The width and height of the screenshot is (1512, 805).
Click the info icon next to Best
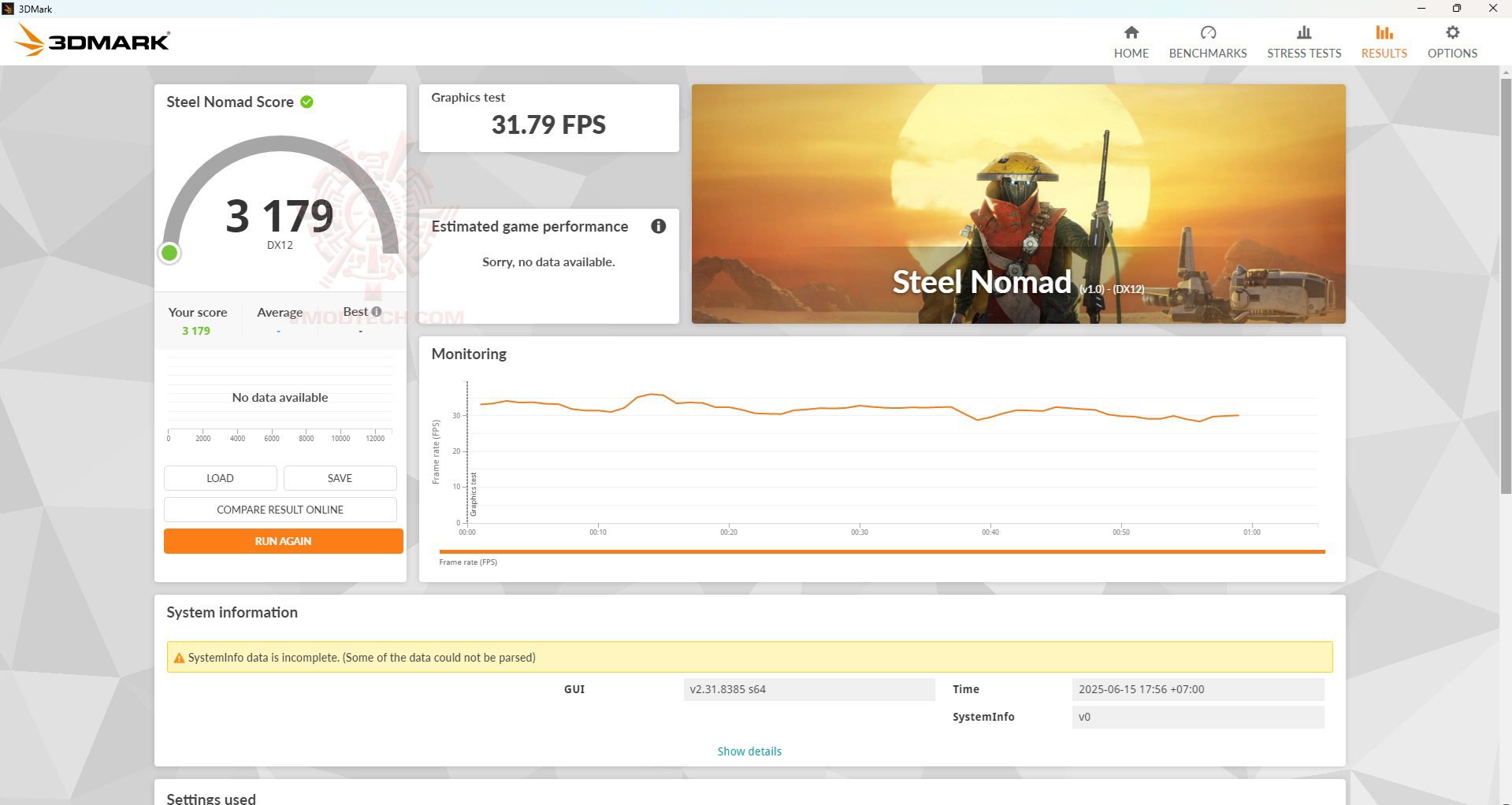[377, 311]
